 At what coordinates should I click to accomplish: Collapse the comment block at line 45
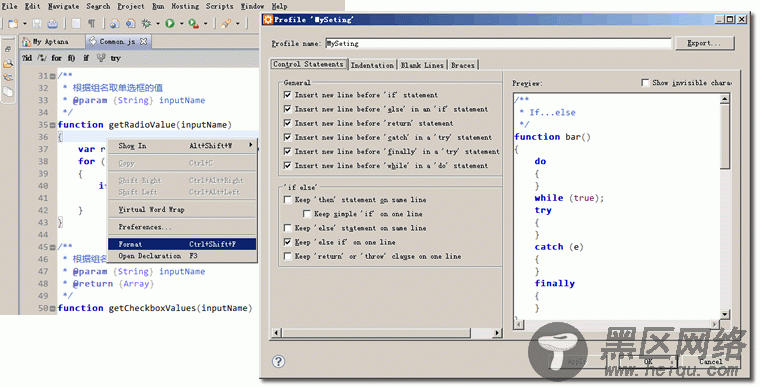52,247
